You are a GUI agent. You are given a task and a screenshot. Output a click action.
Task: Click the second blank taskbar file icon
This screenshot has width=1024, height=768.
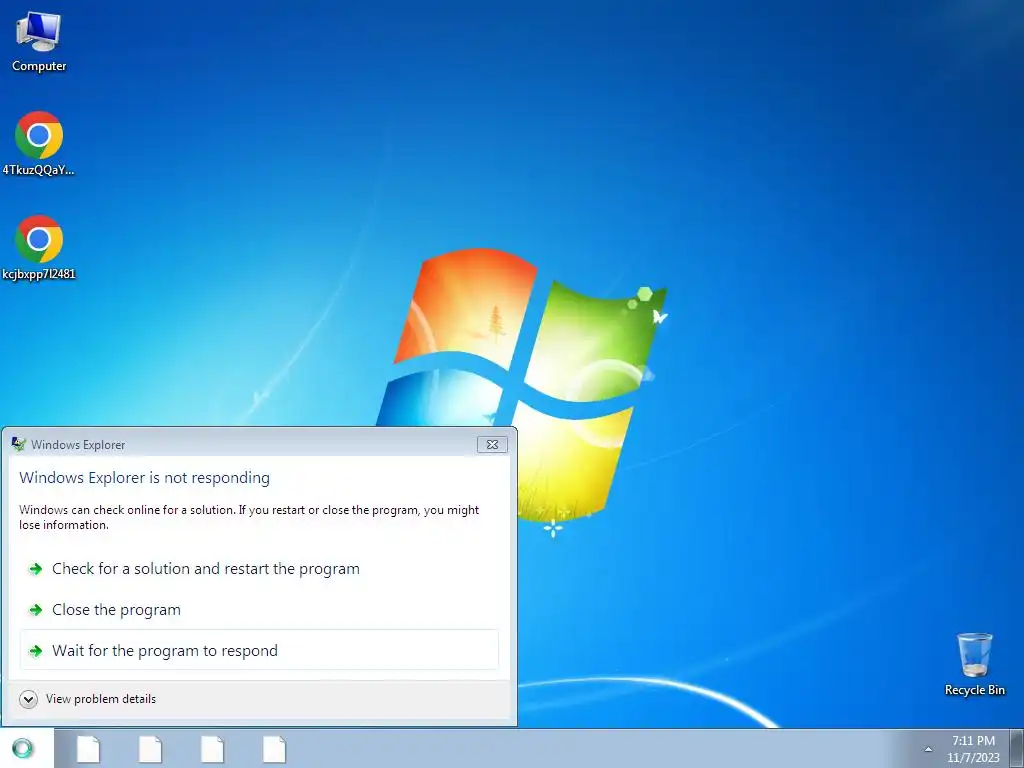[x=150, y=749]
